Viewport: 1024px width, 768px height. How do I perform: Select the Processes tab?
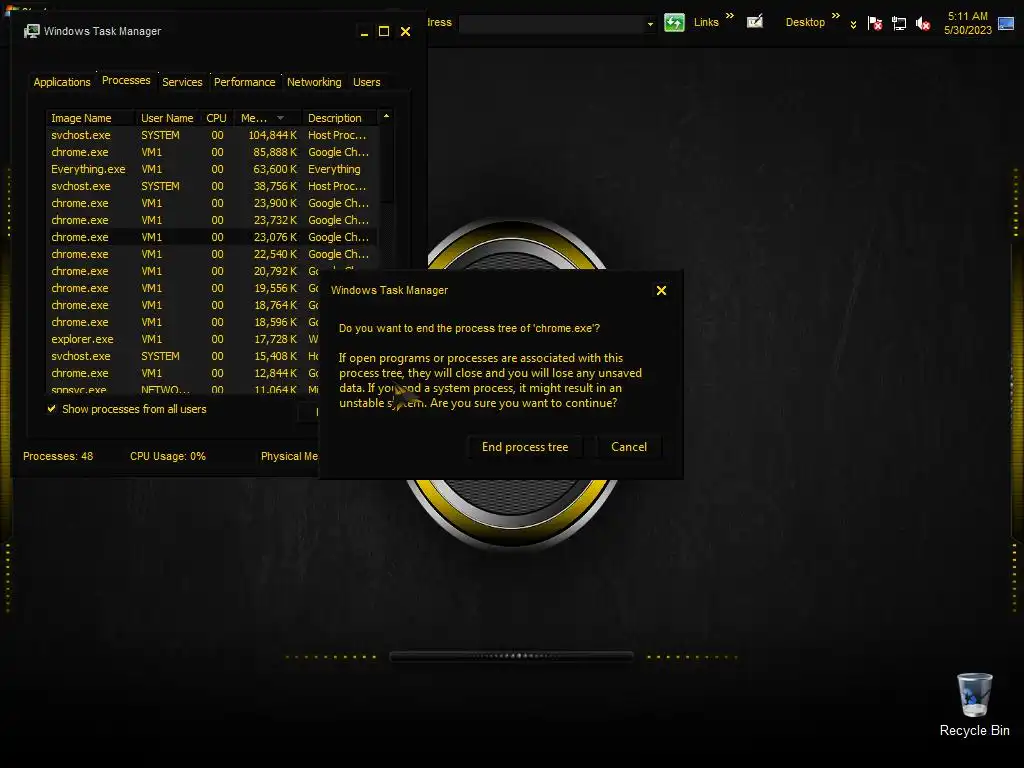126,80
